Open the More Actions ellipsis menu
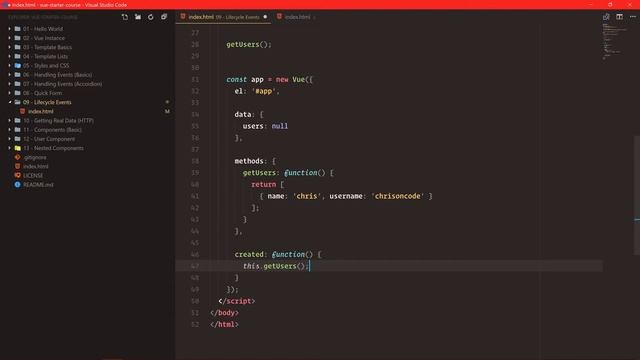Image resolution: width=640 pixels, height=360 pixels. pos(633,17)
